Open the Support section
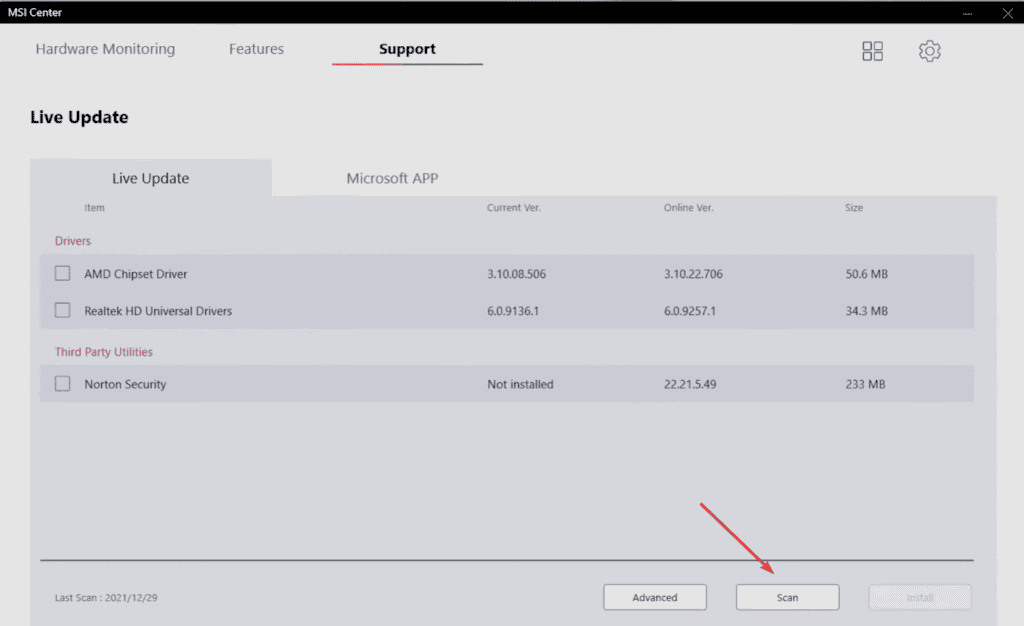Viewport: 1024px width, 626px height. 406,48
